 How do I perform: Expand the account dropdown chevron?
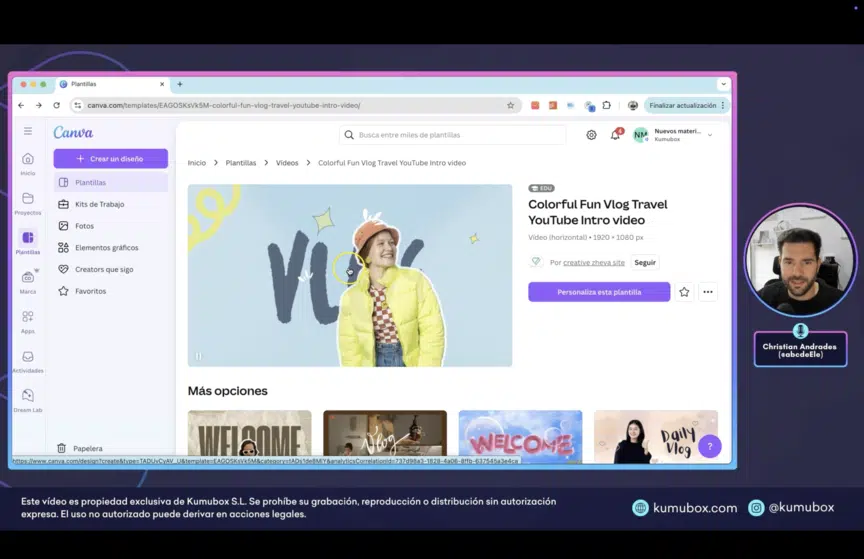tap(710, 135)
